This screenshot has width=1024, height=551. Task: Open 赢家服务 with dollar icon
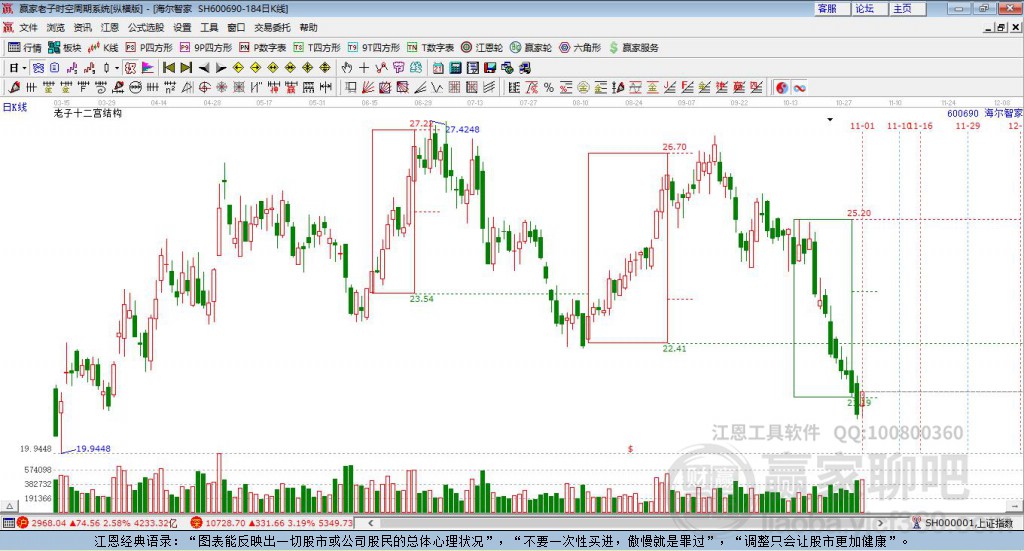634,48
